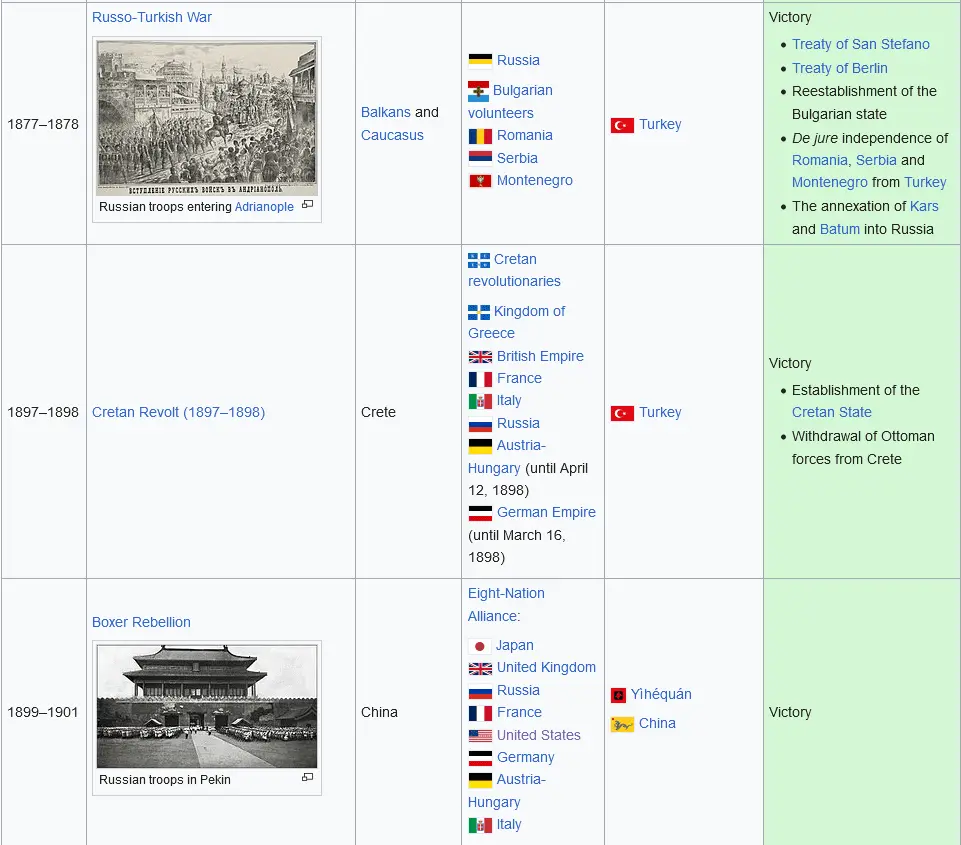Click the text "(until March 16, 1898)"

pos(517,546)
